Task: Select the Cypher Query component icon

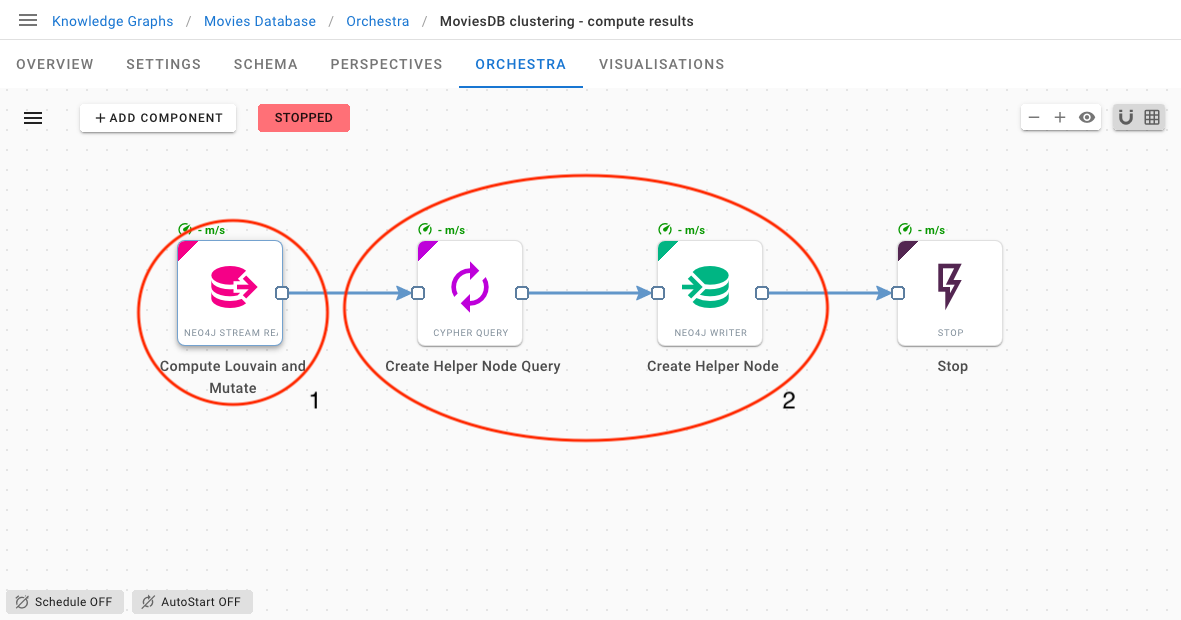Action: pyautogui.click(x=470, y=287)
